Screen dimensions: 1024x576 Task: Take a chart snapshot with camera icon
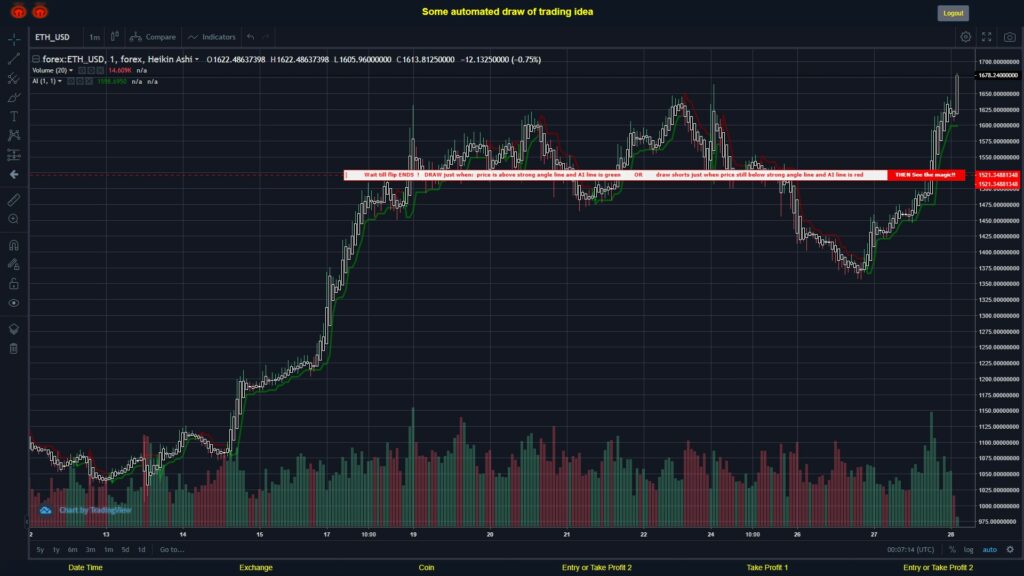pos(1010,37)
